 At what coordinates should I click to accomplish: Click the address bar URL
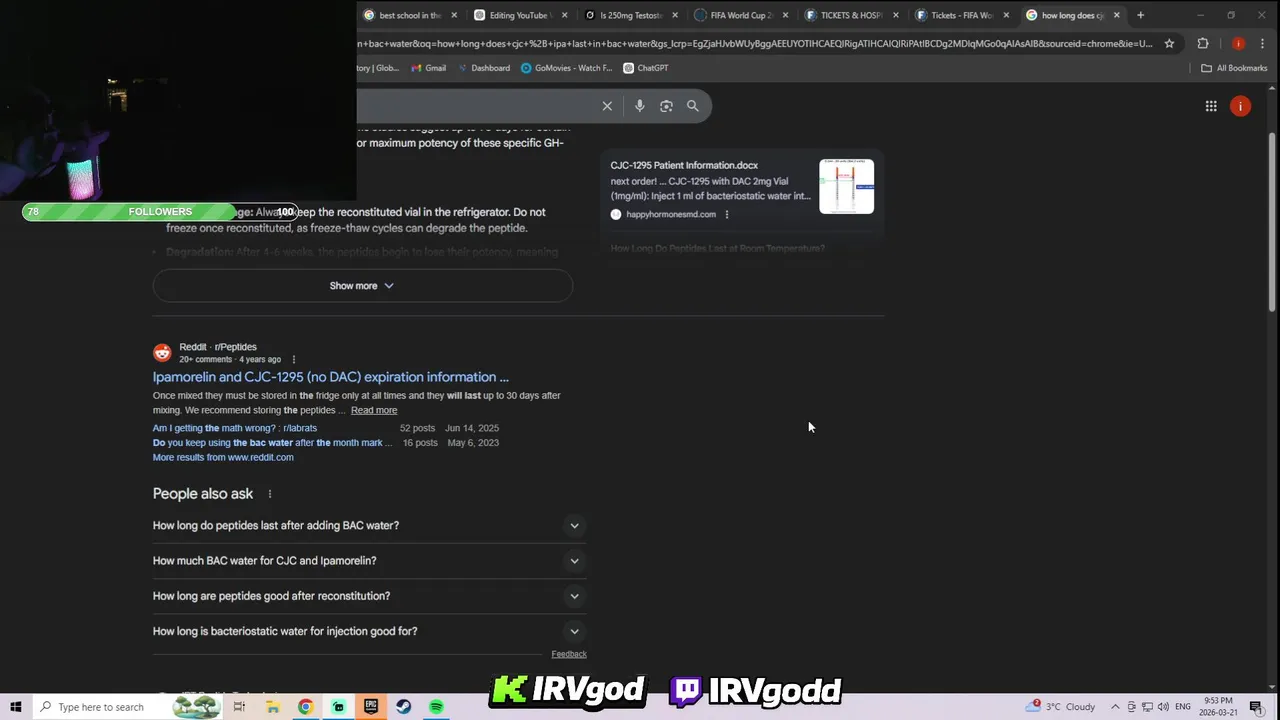point(755,44)
